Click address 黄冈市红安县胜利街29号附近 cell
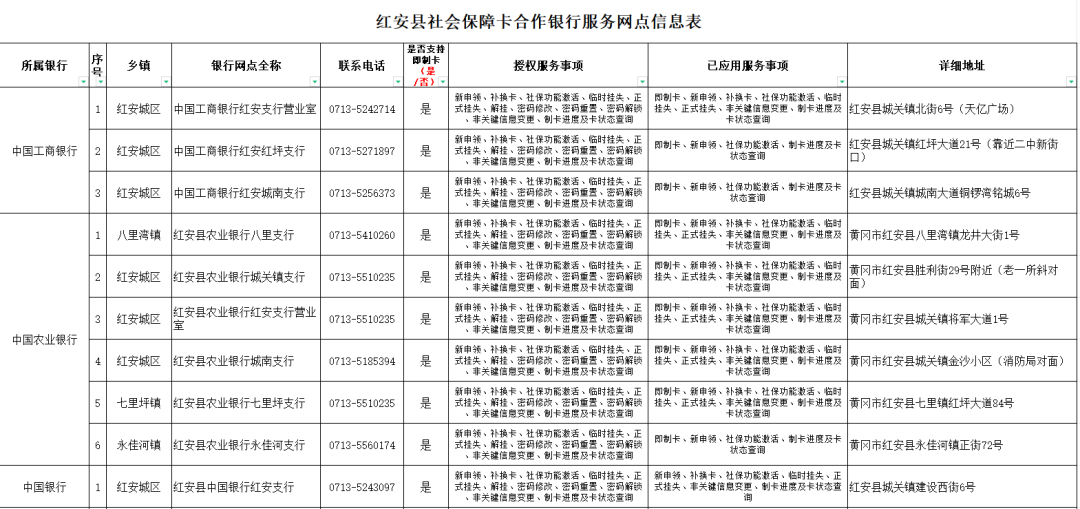1080x509 pixels. tap(963, 277)
